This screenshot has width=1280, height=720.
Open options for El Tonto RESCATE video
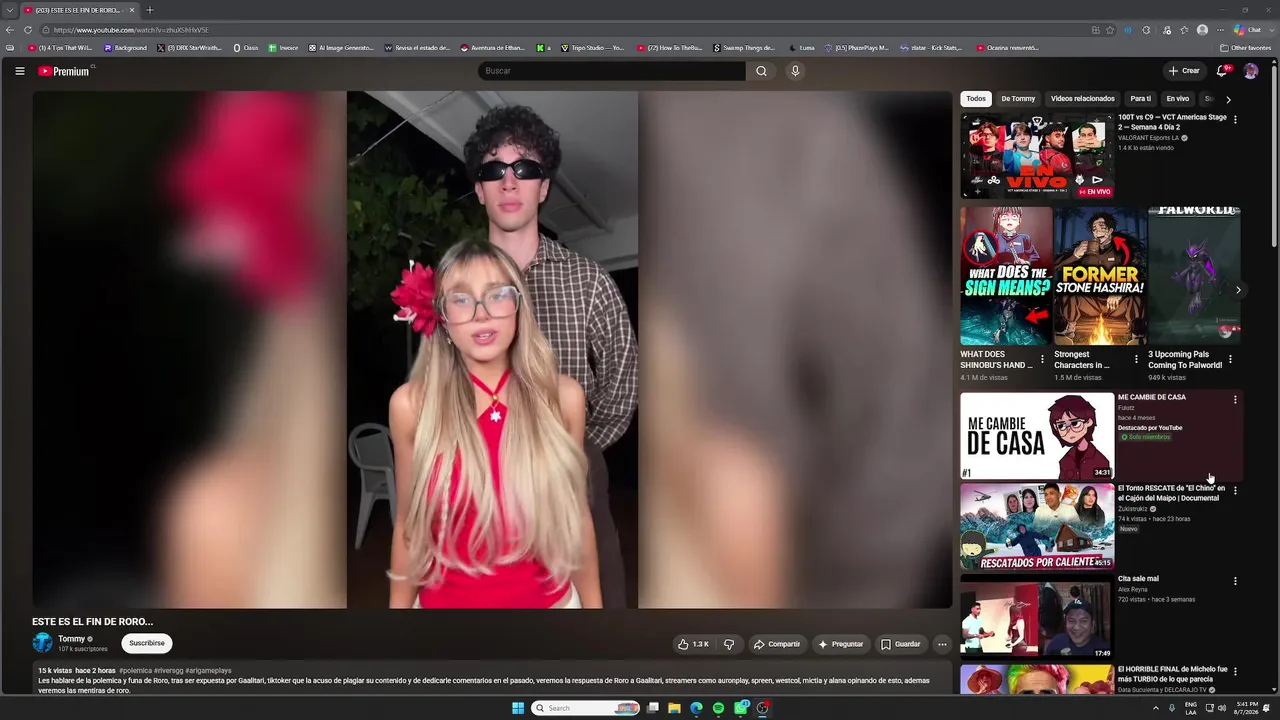coord(1235,490)
